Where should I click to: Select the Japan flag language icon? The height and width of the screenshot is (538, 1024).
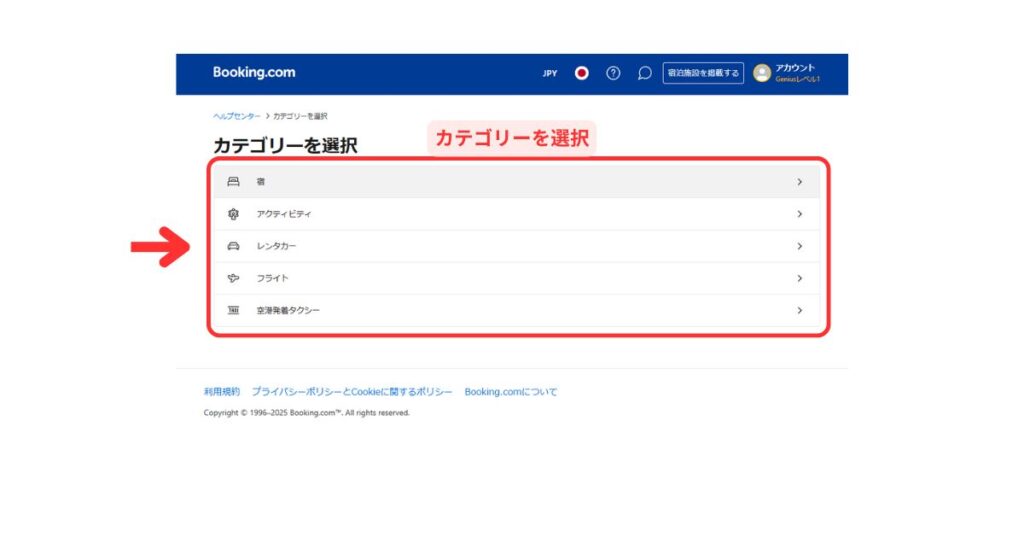click(581, 73)
